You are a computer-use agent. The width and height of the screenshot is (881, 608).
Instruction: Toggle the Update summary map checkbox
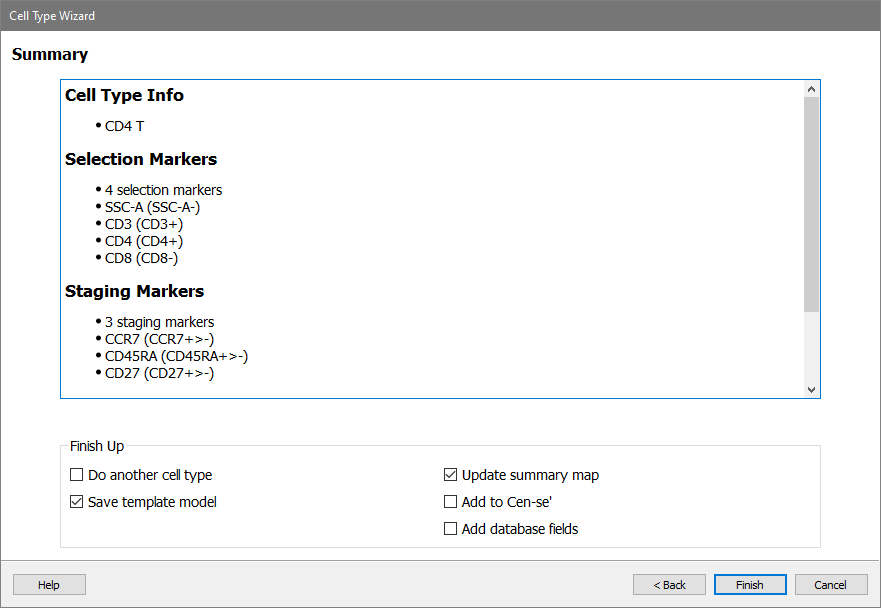coord(451,475)
